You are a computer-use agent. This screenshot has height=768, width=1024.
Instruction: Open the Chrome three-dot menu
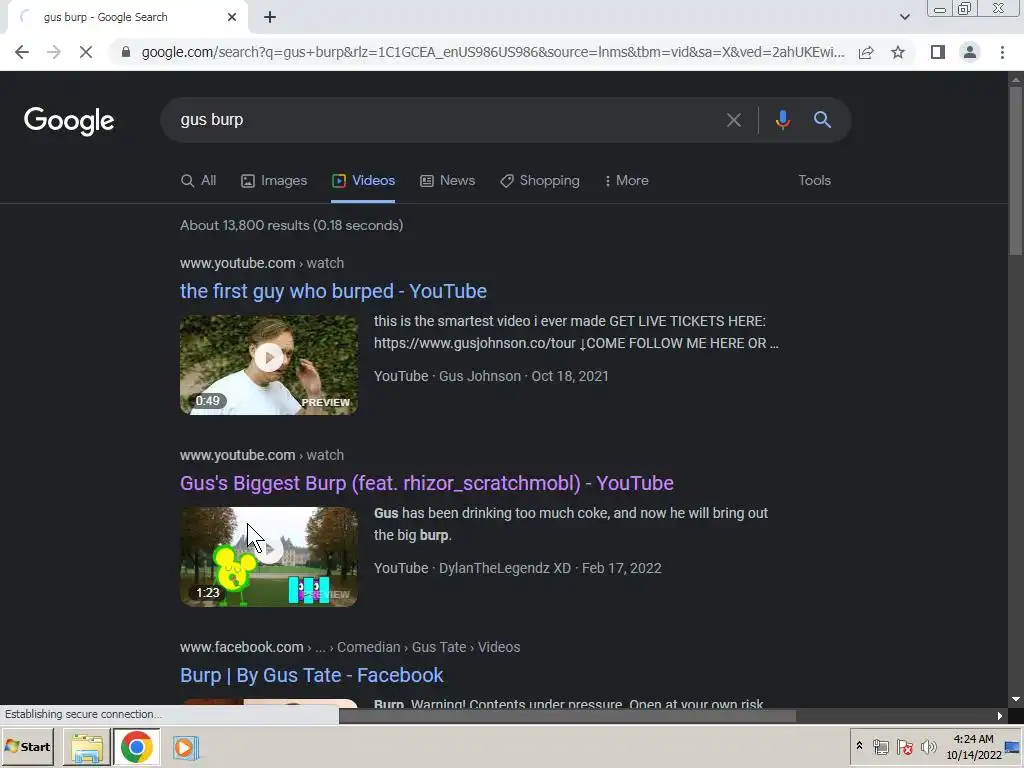(1002, 52)
